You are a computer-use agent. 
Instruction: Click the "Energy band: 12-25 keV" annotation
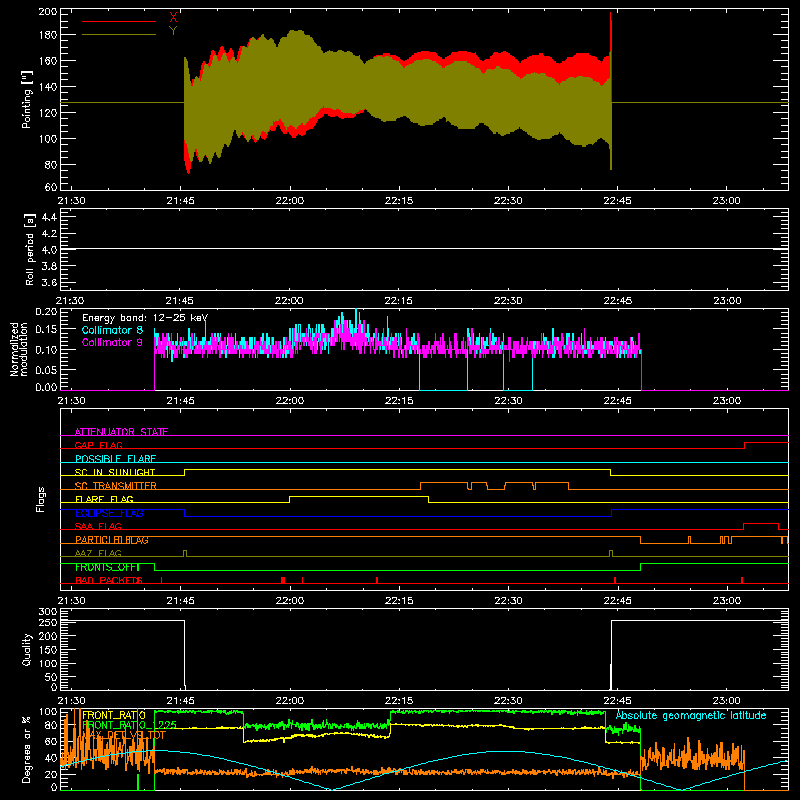point(145,318)
